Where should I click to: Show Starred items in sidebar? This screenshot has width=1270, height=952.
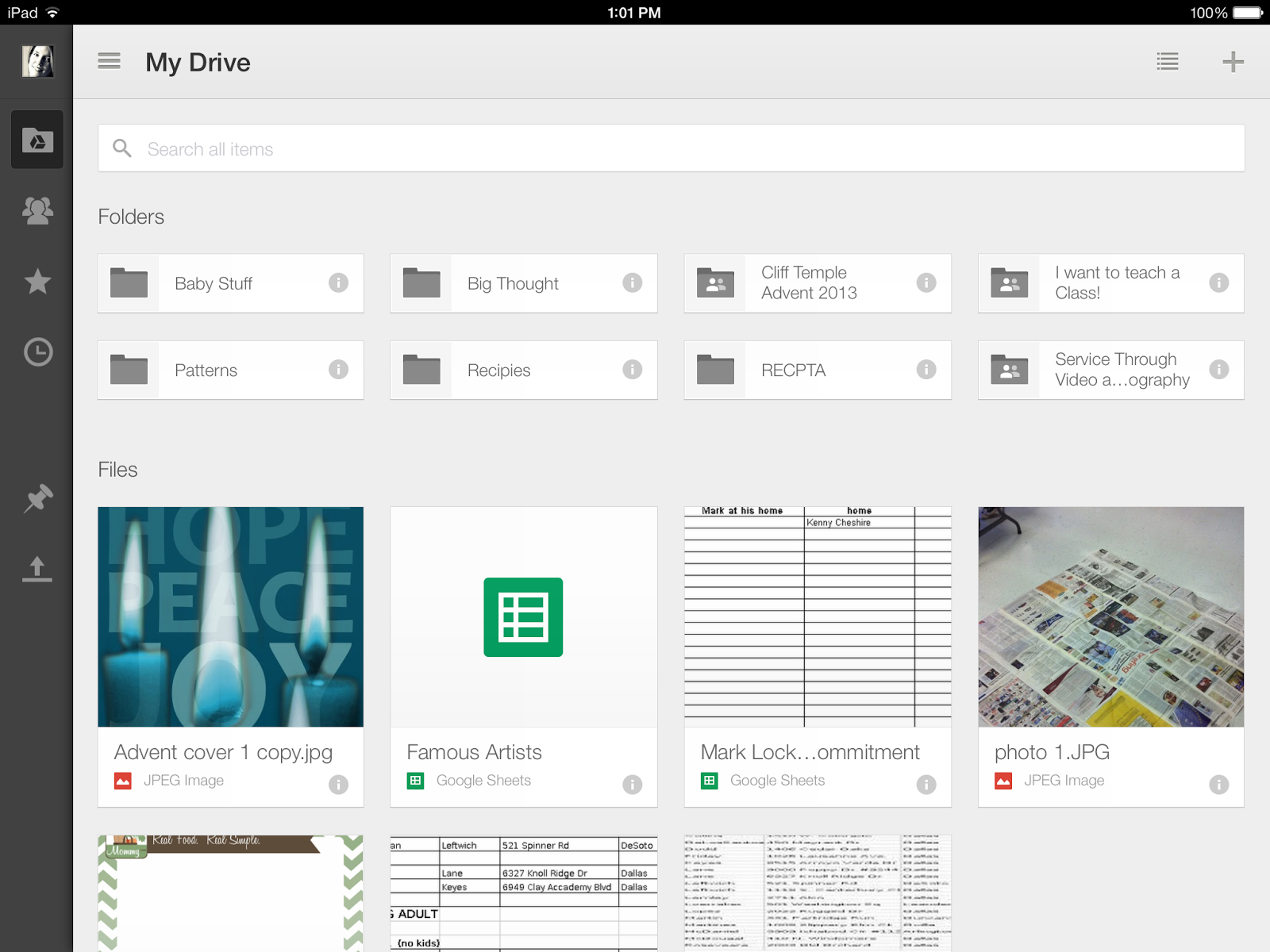tap(37, 281)
